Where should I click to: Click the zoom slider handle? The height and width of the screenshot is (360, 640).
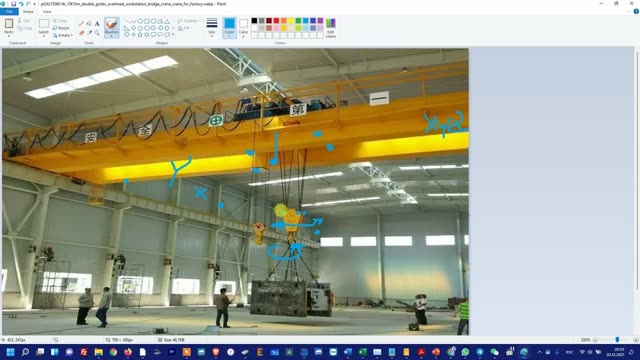tap(617, 340)
